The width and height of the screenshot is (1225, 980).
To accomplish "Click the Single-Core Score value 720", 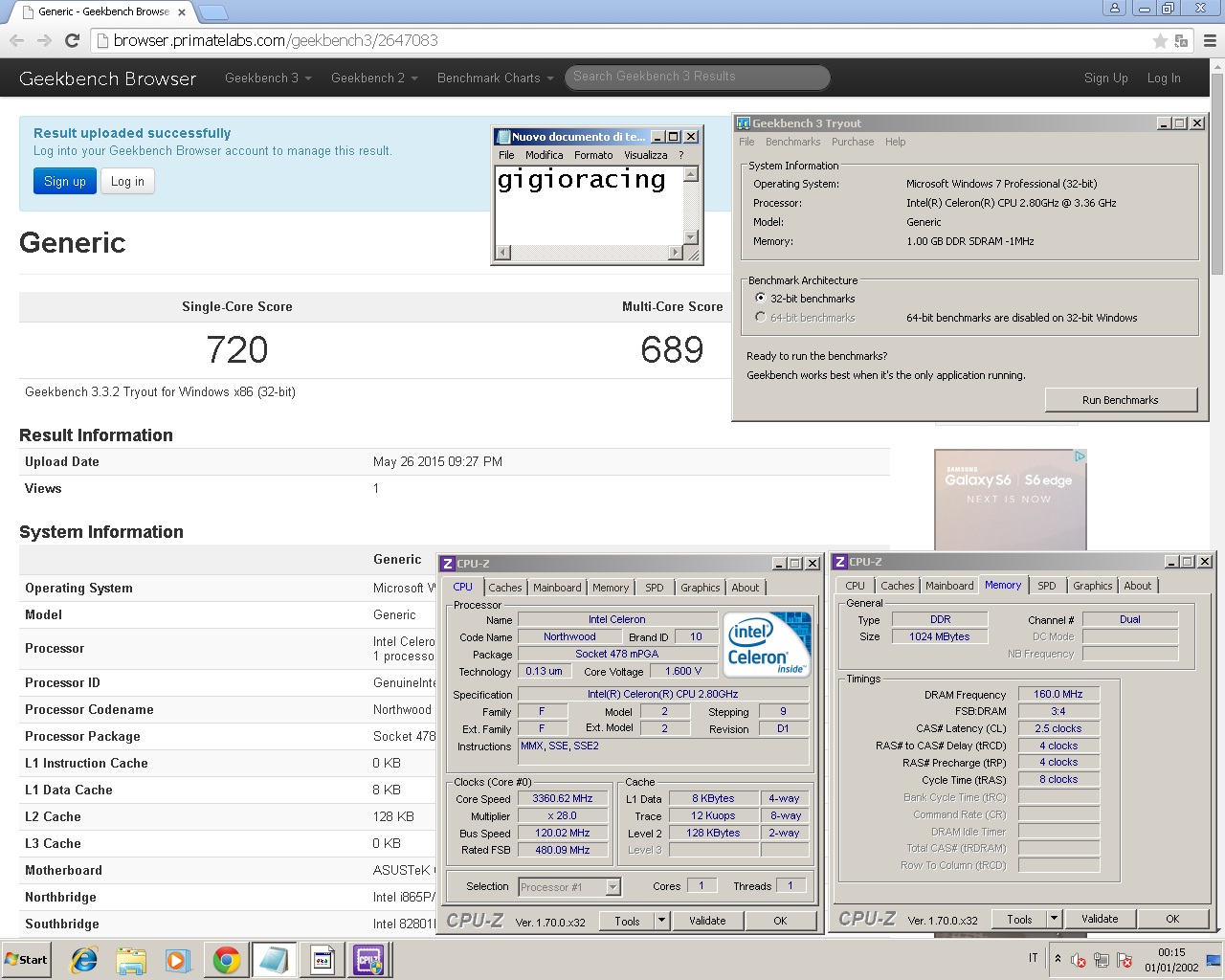I will (237, 349).
